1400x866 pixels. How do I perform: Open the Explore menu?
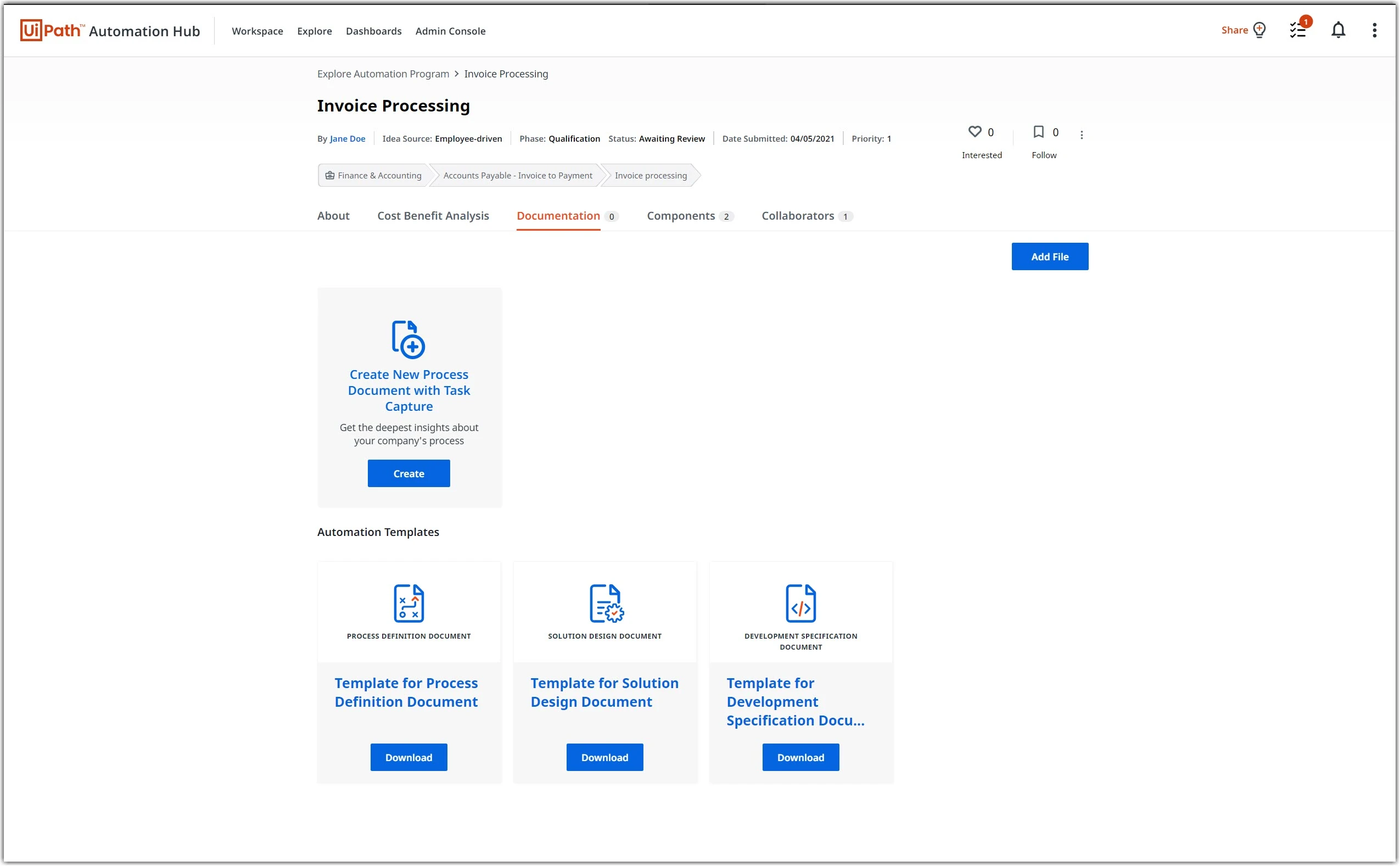pyautogui.click(x=315, y=31)
